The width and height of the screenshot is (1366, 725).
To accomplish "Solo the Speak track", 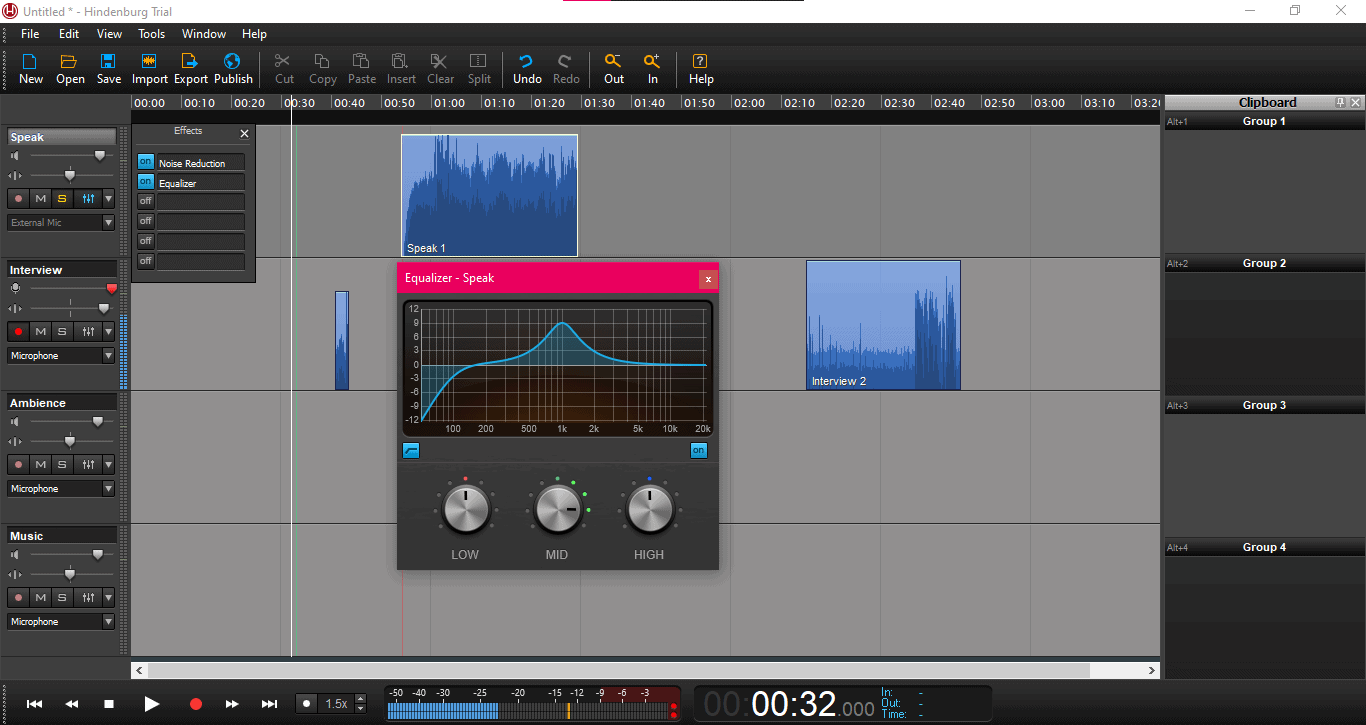I will [x=61, y=198].
